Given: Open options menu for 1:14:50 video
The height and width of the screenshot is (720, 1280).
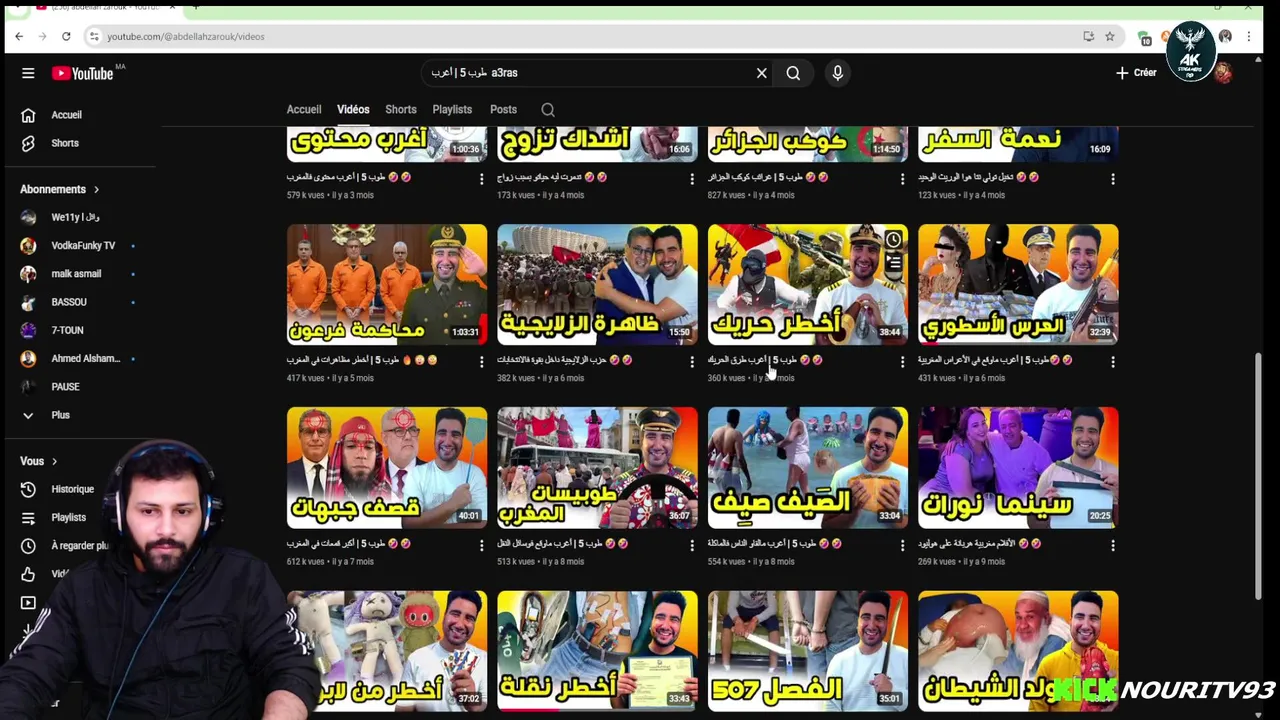Looking at the screenshot, I should 902,179.
